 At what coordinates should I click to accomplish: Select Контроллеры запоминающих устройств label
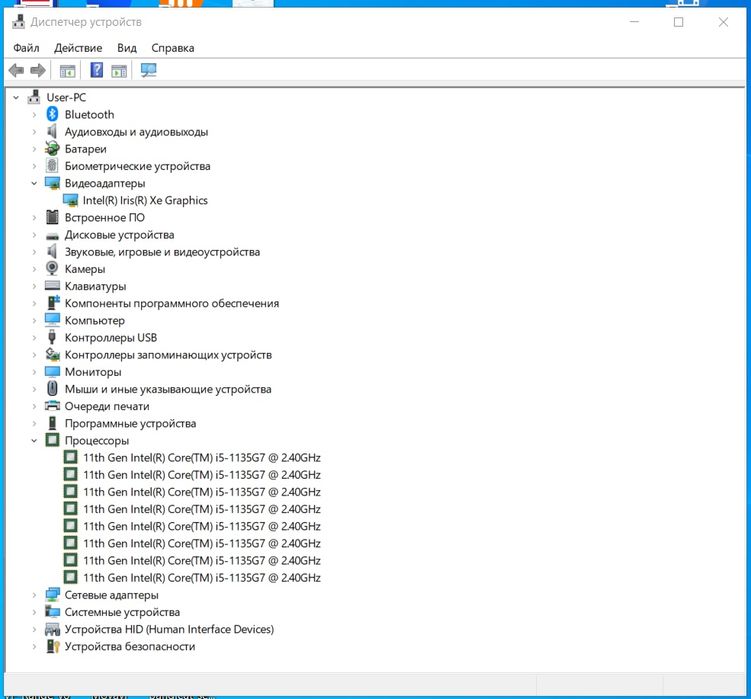coord(168,355)
